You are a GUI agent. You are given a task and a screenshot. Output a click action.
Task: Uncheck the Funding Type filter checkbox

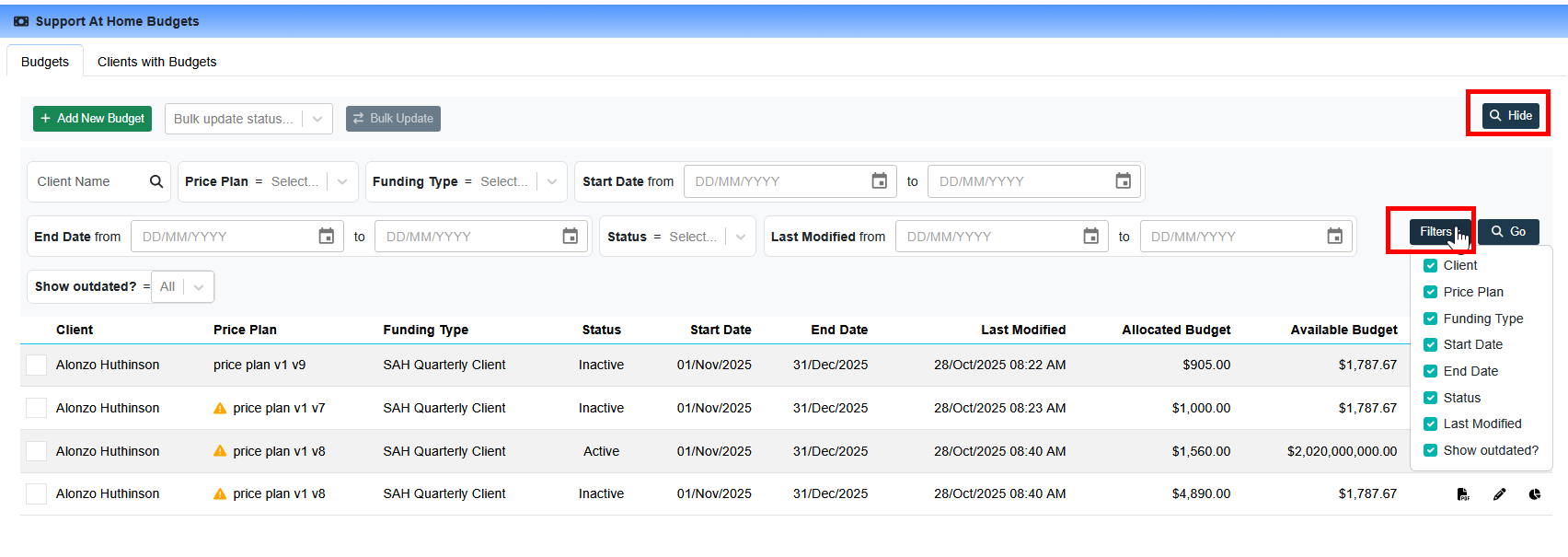pyautogui.click(x=1430, y=319)
